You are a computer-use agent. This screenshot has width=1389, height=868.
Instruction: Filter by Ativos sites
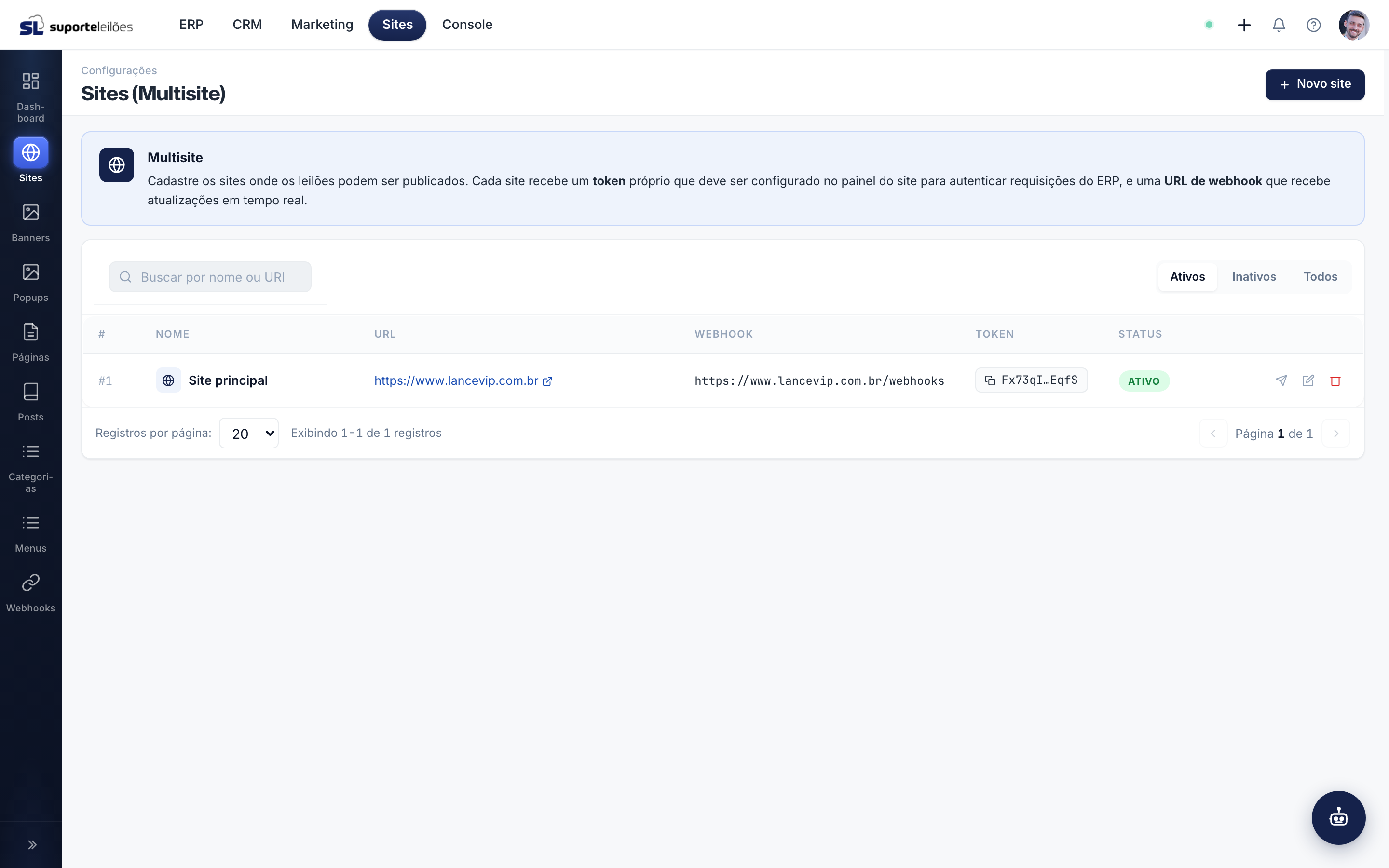click(1187, 277)
